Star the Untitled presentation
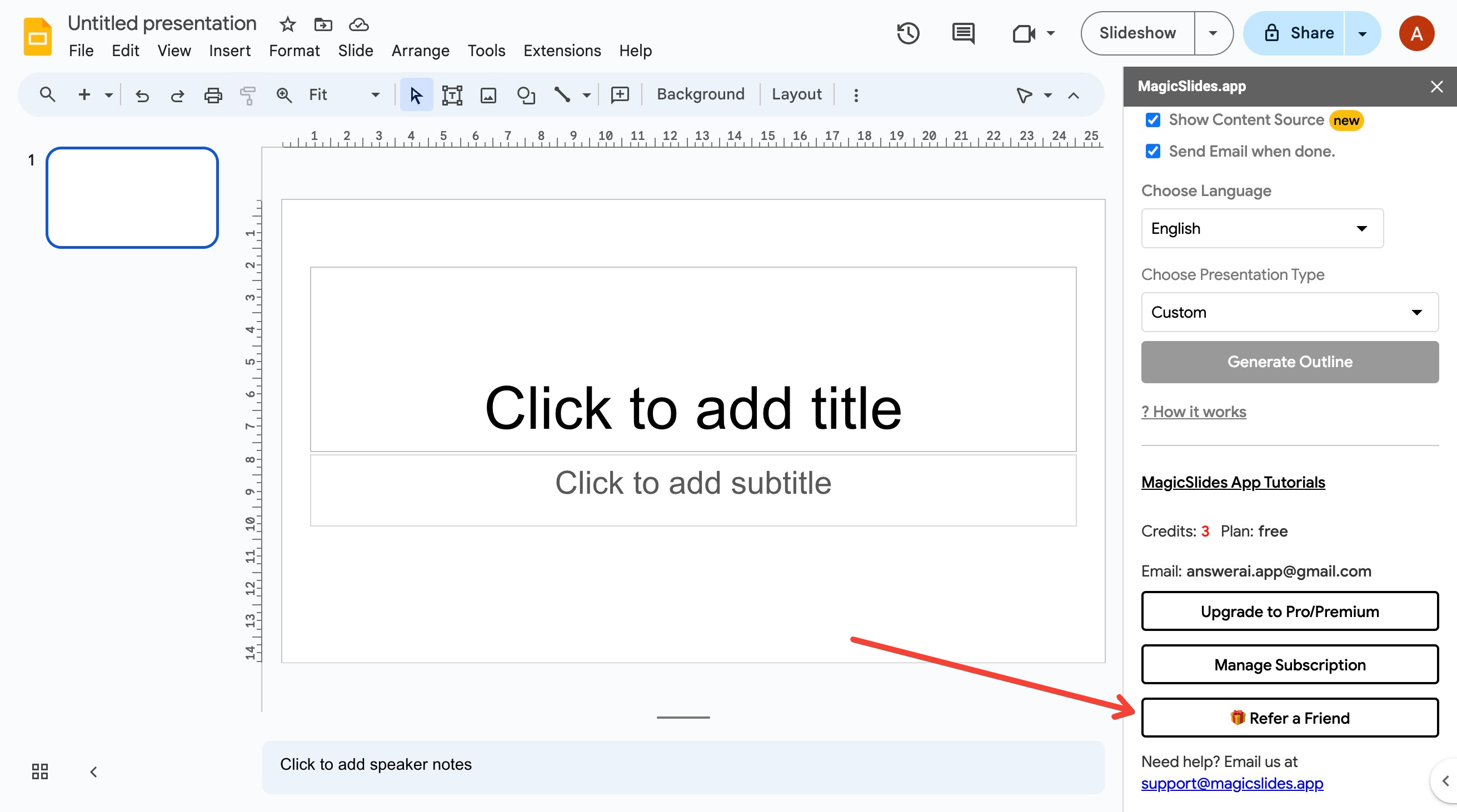The image size is (1457, 812). tap(287, 24)
